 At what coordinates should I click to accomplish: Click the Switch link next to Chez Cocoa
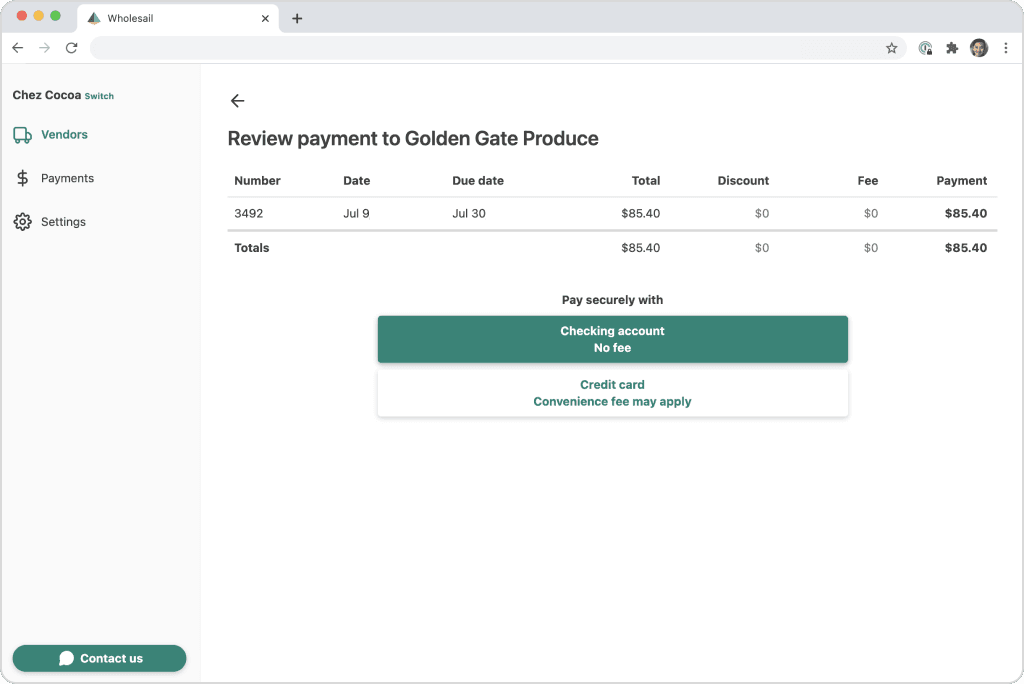pyautogui.click(x=99, y=96)
